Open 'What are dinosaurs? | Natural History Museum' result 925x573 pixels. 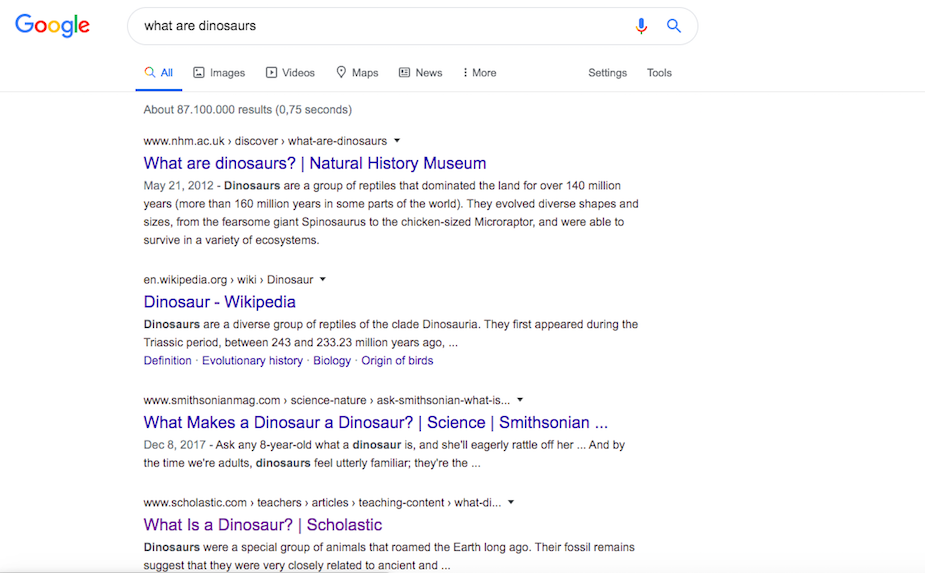click(314, 163)
